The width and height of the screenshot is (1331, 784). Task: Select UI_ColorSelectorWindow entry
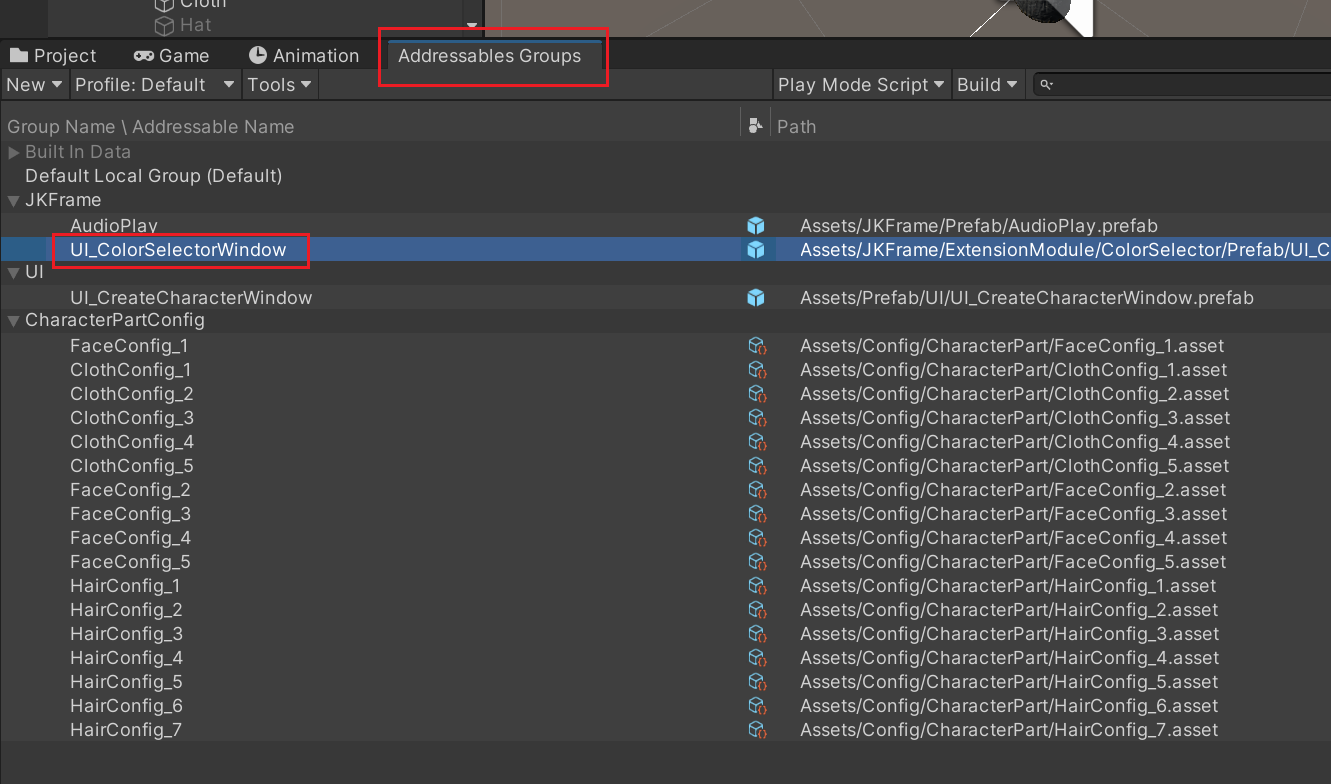(x=178, y=250)
